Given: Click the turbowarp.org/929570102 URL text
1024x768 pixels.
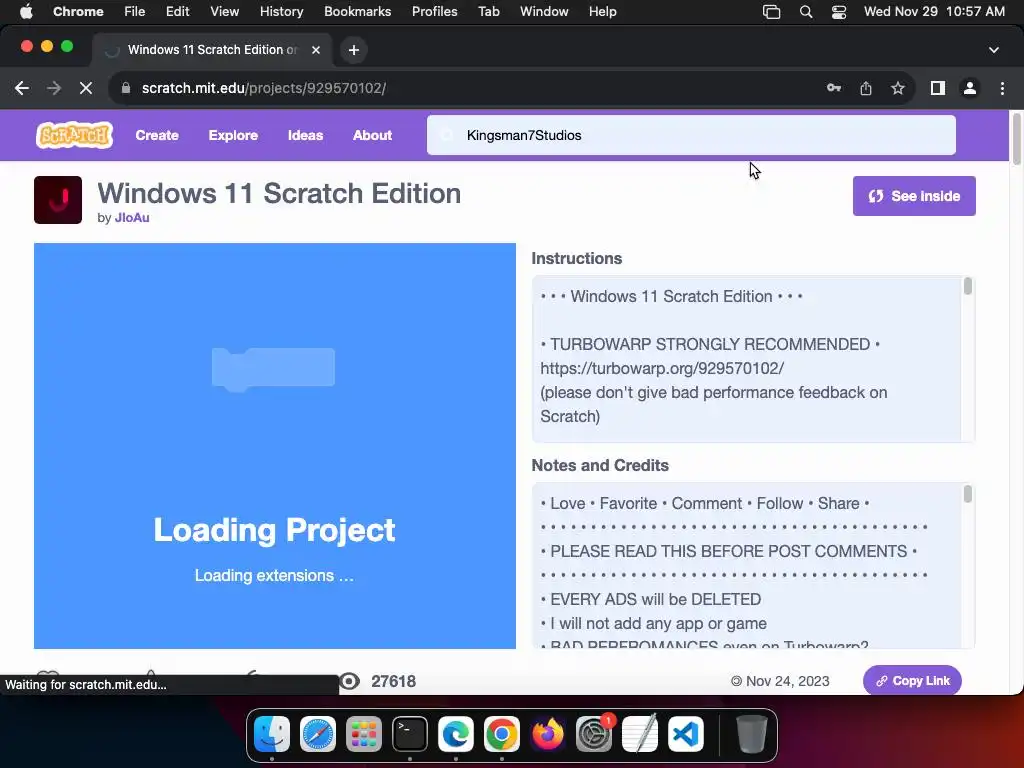Looking at the screenshot, I should pos(662,368).
